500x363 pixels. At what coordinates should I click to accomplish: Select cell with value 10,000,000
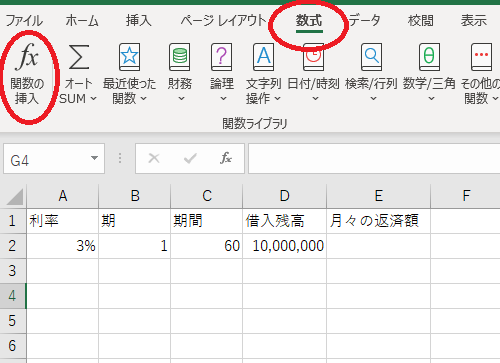click(284, 246)
